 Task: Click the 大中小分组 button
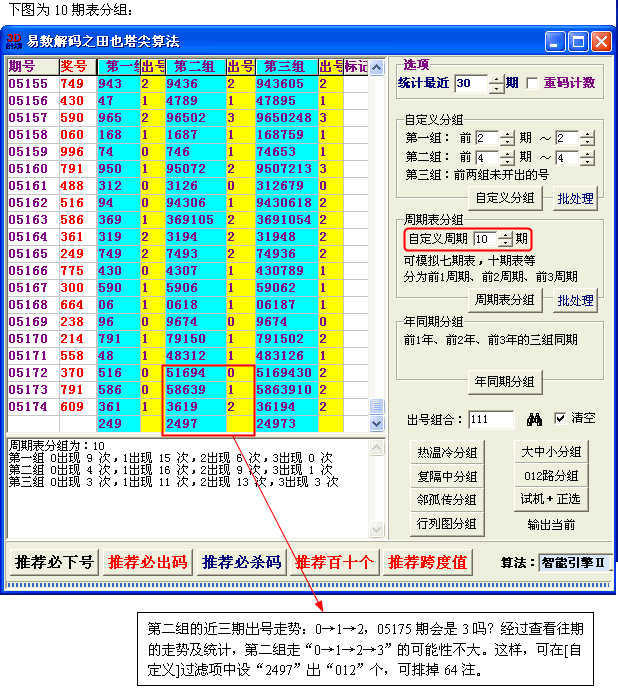point(550,452)
